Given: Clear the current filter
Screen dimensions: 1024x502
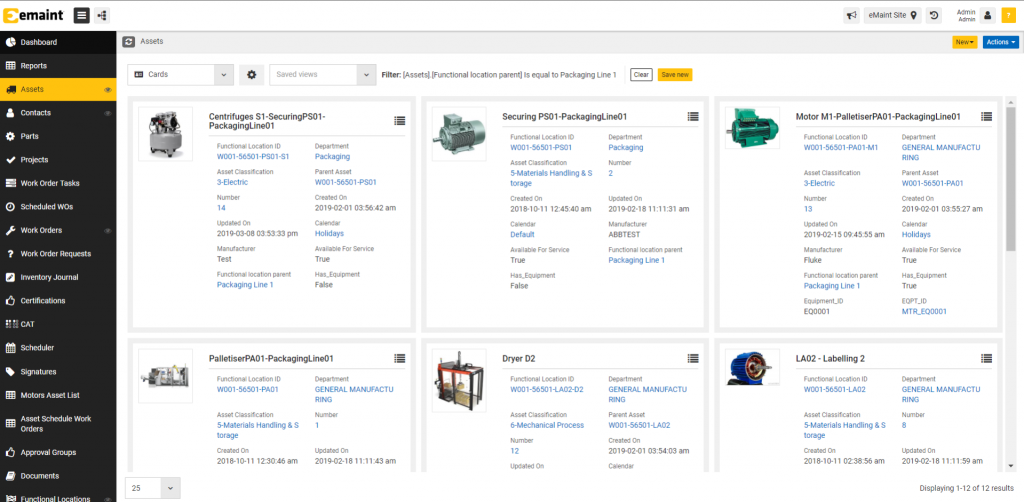Looking at the screenshot, I should [x=641, y=75].
